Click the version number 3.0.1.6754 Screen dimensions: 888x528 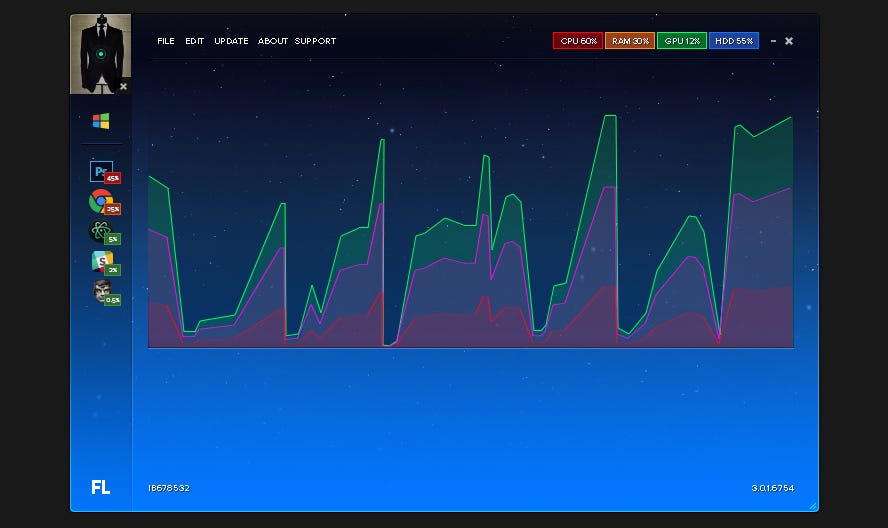pyautogui.click(x=772, y=488)
